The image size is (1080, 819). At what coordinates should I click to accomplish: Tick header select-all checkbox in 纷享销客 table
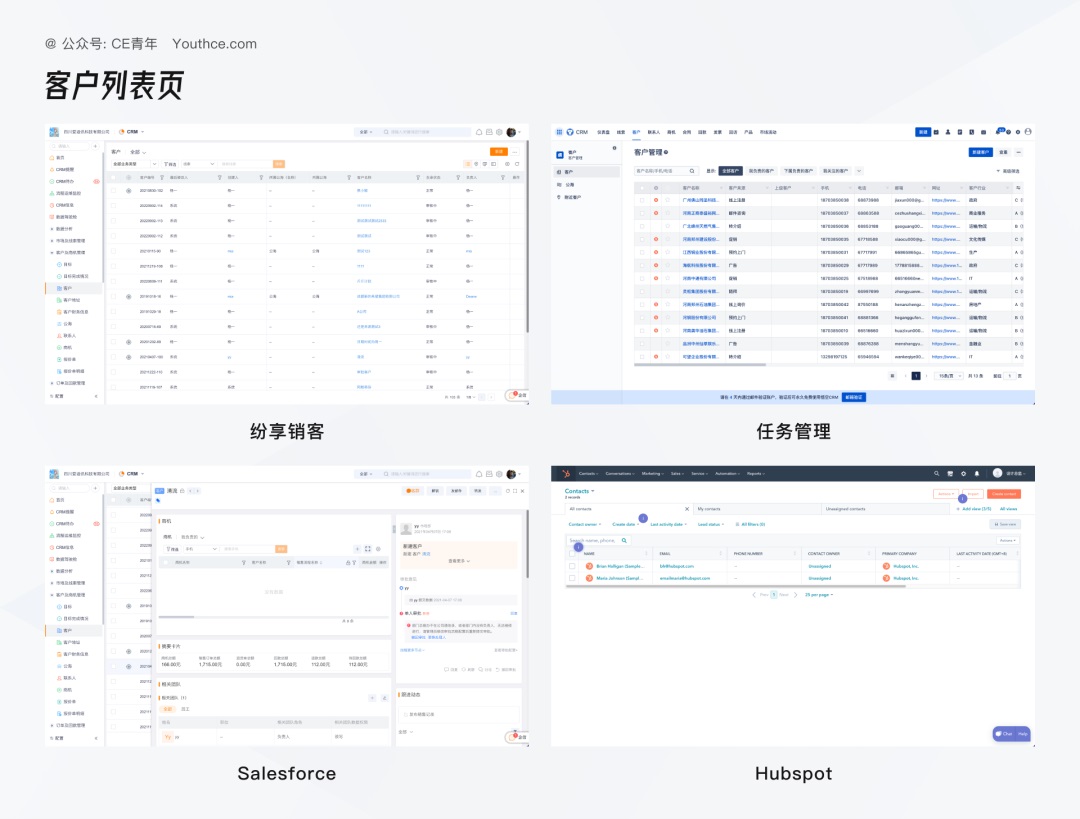[114, 177]
